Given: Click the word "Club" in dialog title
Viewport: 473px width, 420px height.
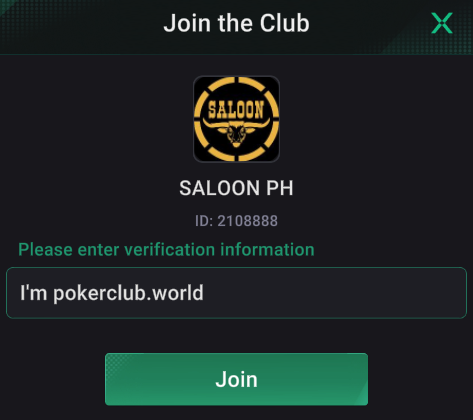Looking at the screenshot, I should click(x=285, y=23).
